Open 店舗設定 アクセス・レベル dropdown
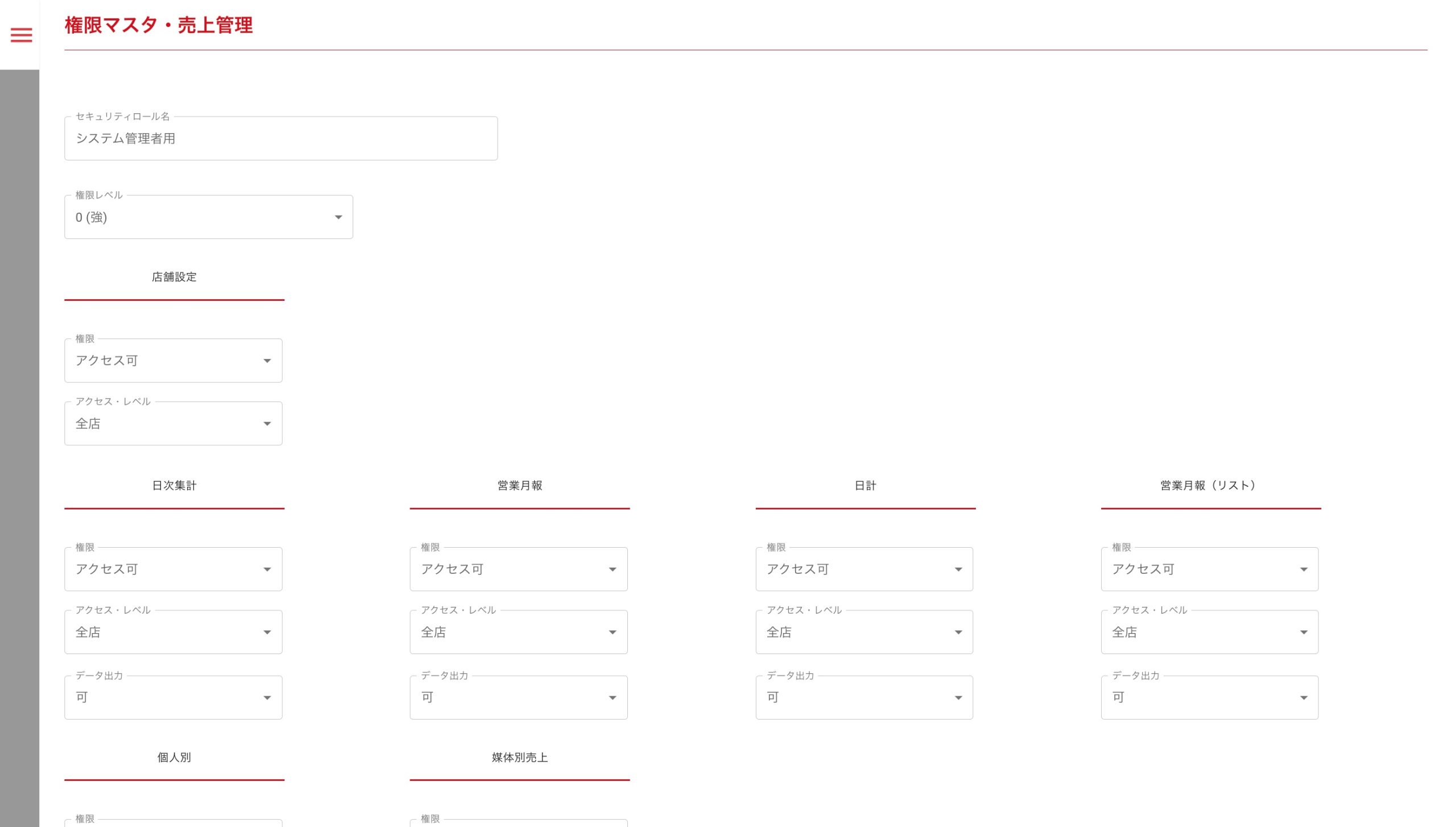This screenshot has width=1456, height=827. coord(173,424)
